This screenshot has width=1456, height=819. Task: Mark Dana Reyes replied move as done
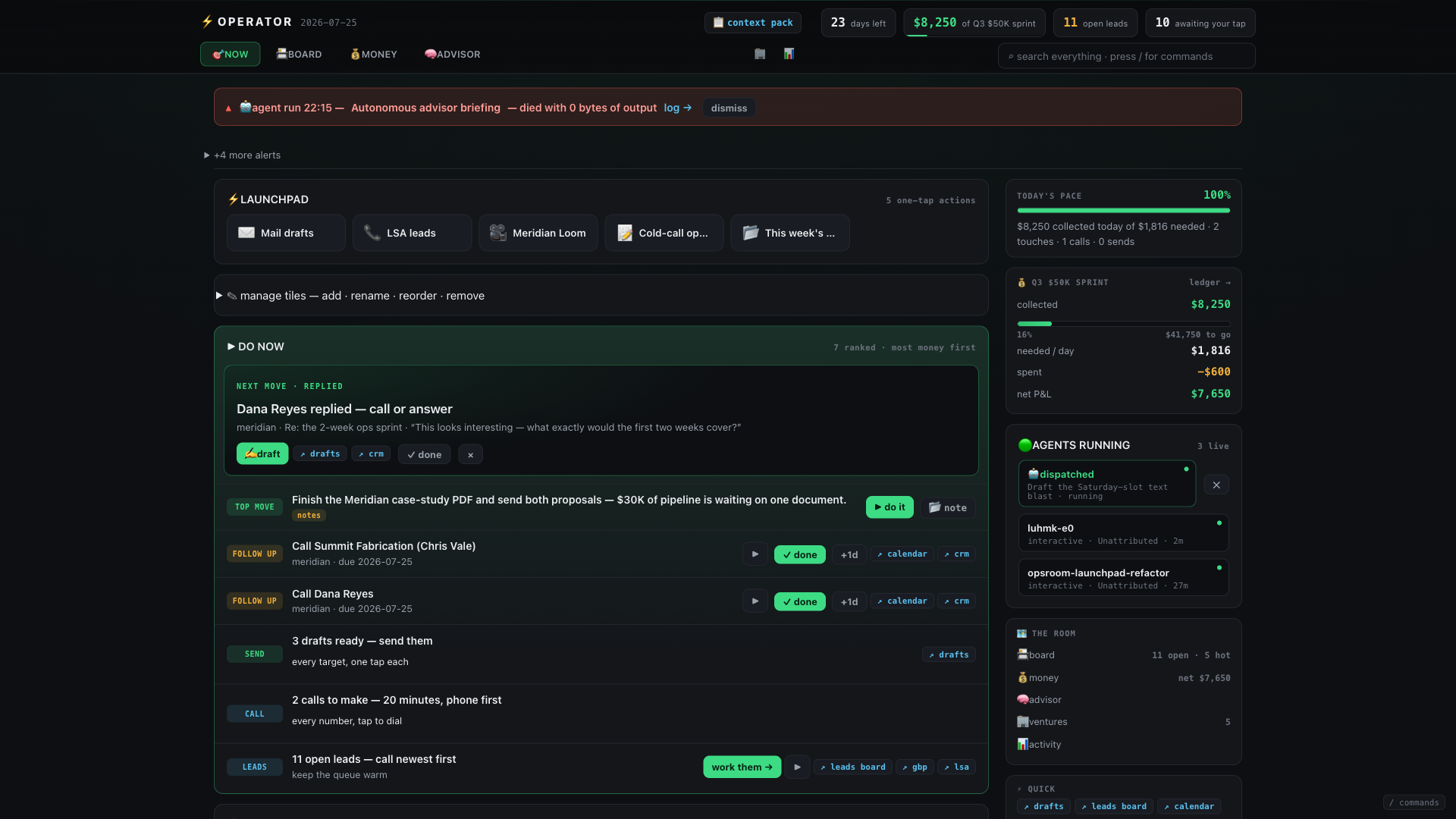pos(424,455)
